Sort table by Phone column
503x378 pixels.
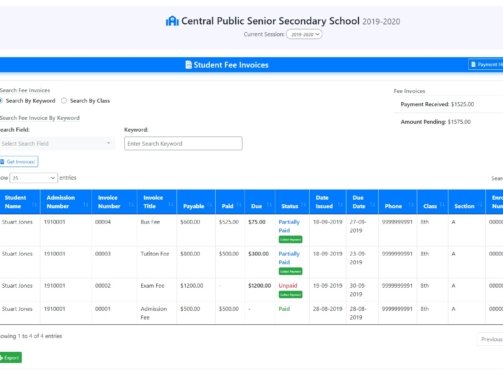397,202
